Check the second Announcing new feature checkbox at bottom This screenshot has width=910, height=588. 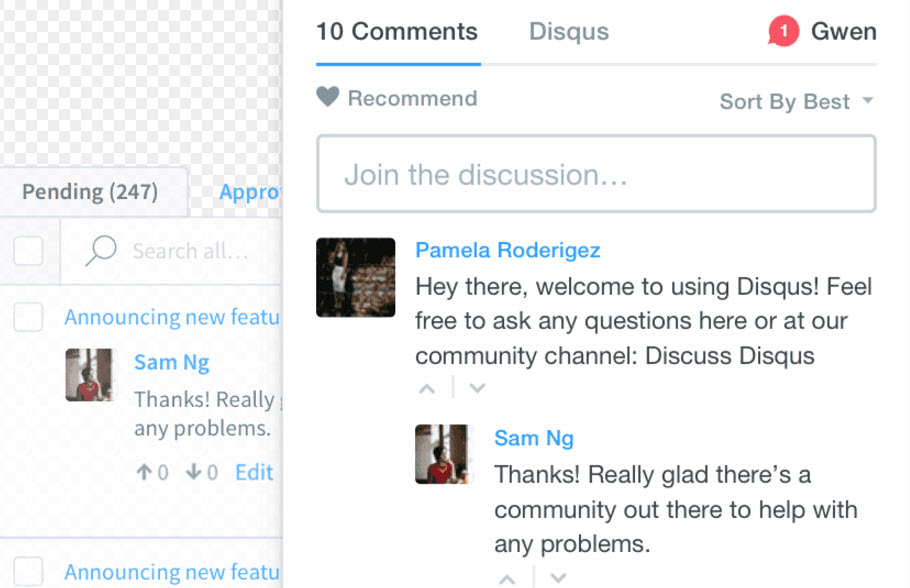coord(28,571)
